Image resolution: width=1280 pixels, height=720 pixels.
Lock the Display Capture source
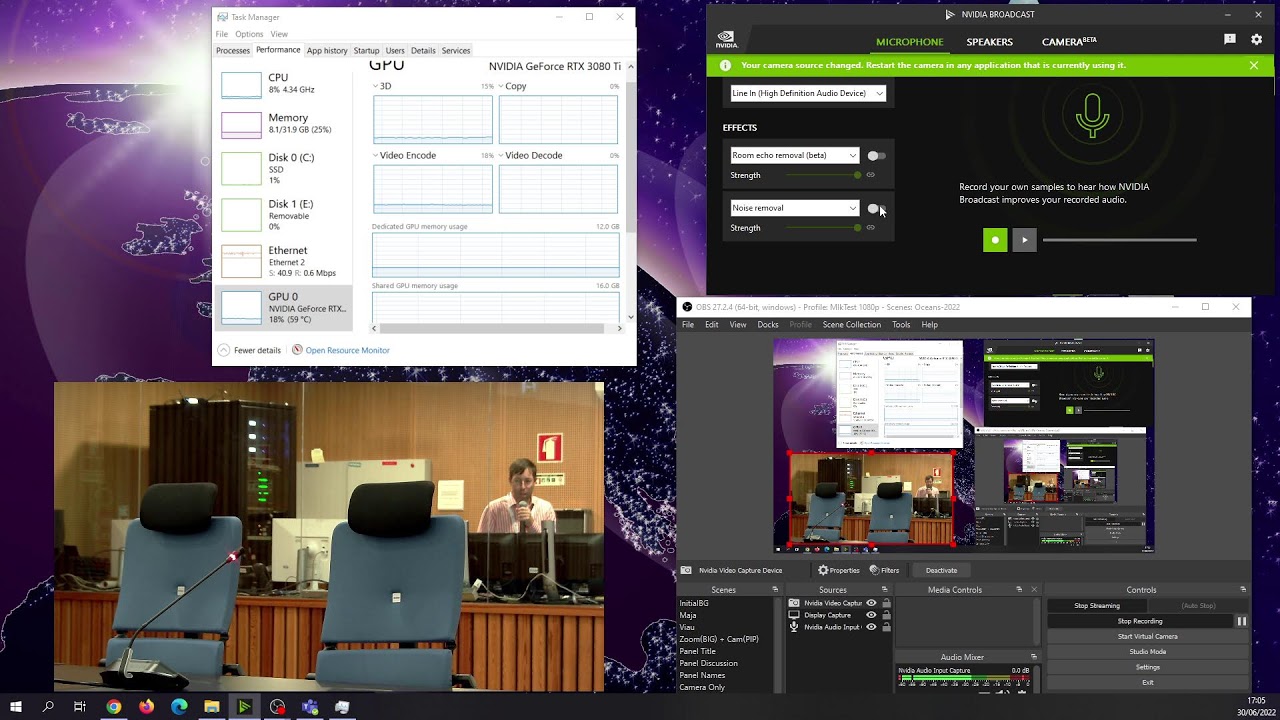pyautogui.click(x=886, y=615)
